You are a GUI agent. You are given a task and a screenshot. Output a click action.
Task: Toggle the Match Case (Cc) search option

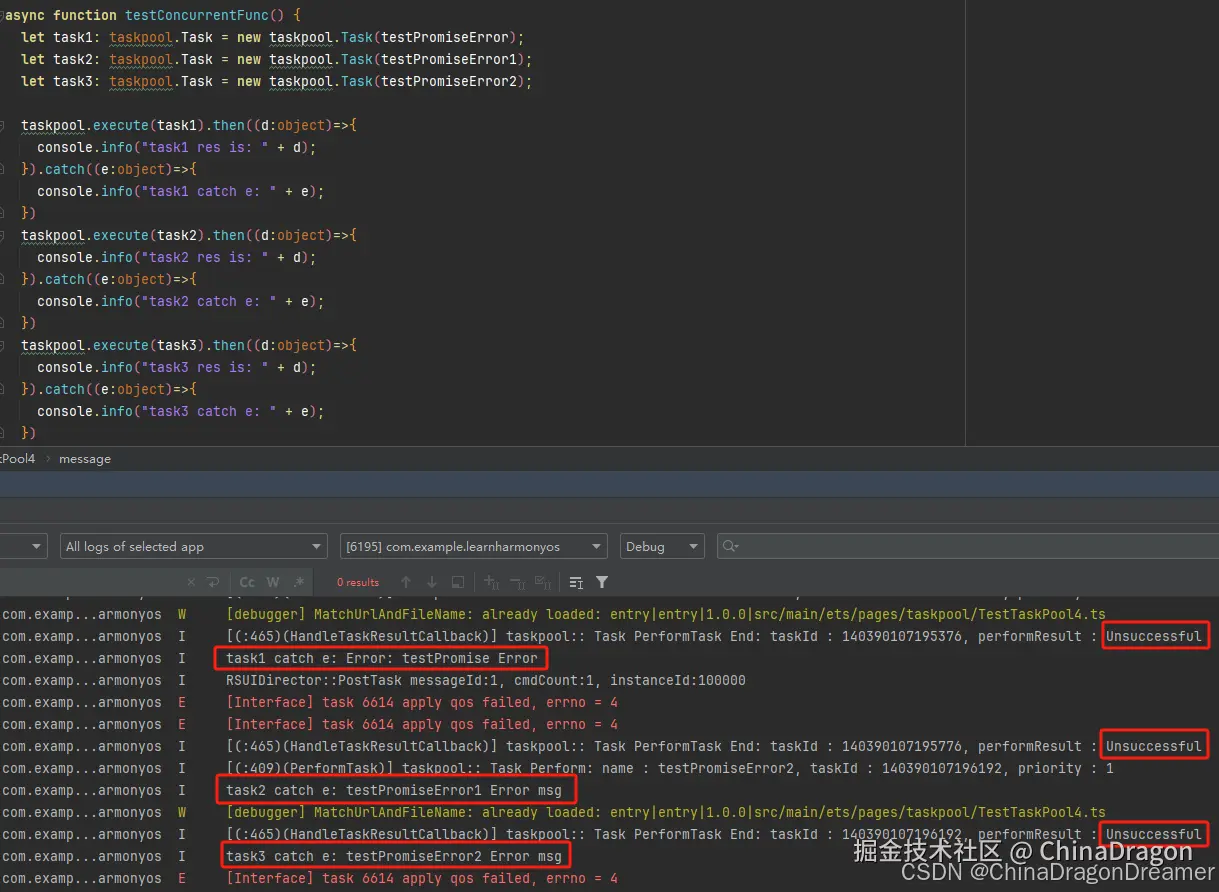tap(247, 582)
